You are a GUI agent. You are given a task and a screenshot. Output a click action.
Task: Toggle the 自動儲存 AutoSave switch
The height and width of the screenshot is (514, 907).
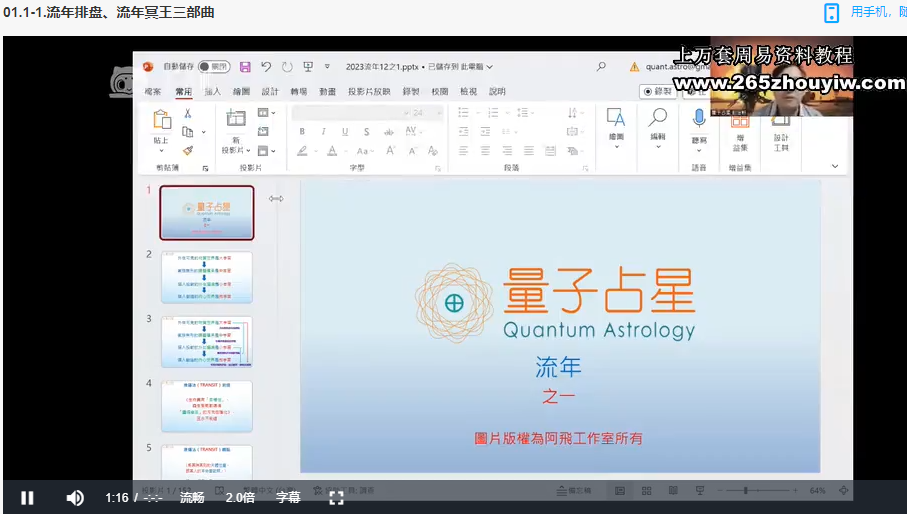tap(213, 66)
